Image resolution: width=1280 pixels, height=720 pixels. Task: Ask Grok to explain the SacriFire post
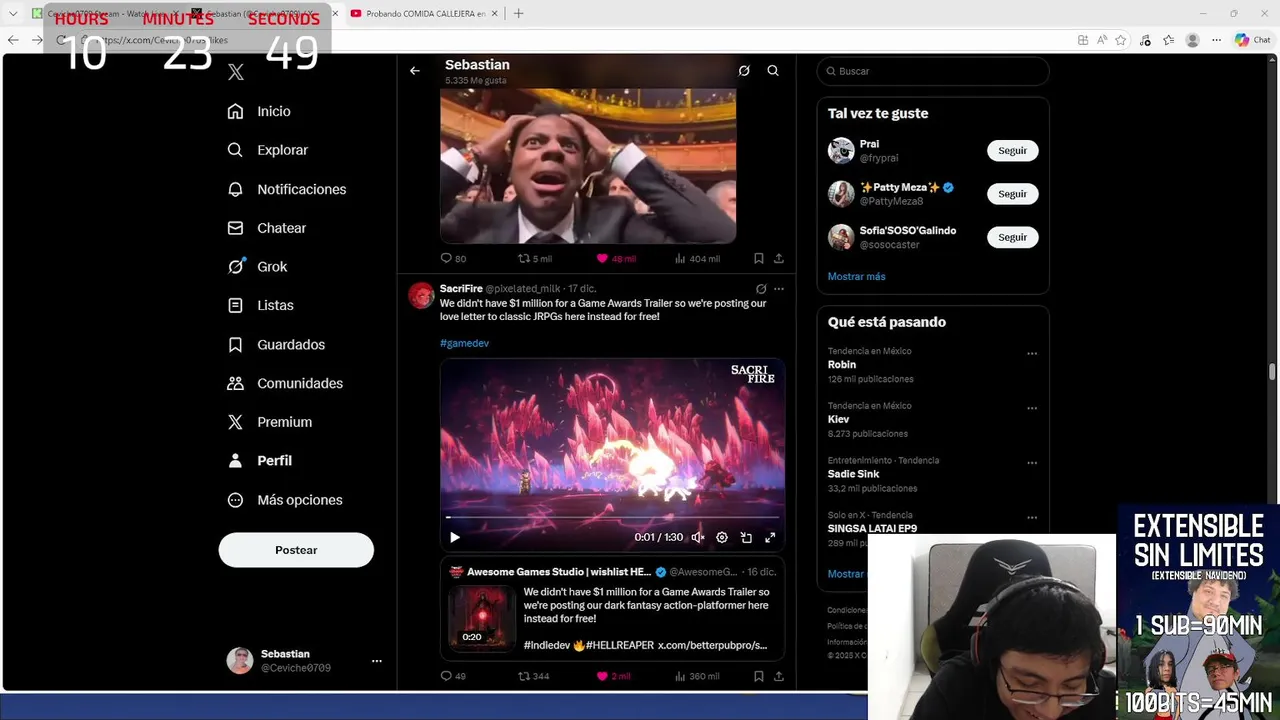(761, 289)
